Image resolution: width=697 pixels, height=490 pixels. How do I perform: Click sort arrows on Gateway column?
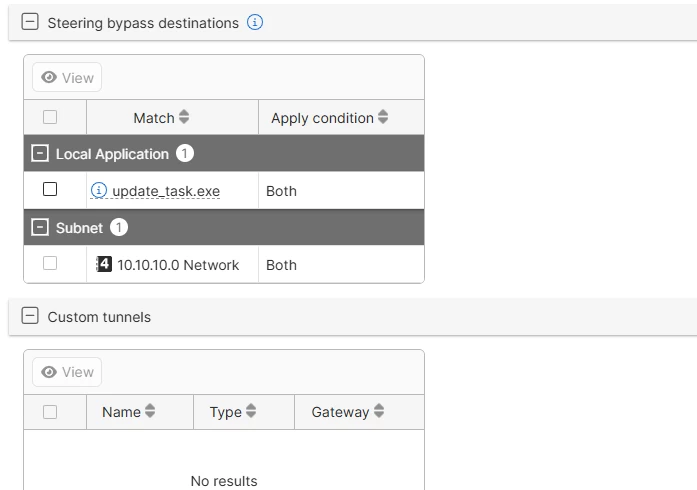379,411
